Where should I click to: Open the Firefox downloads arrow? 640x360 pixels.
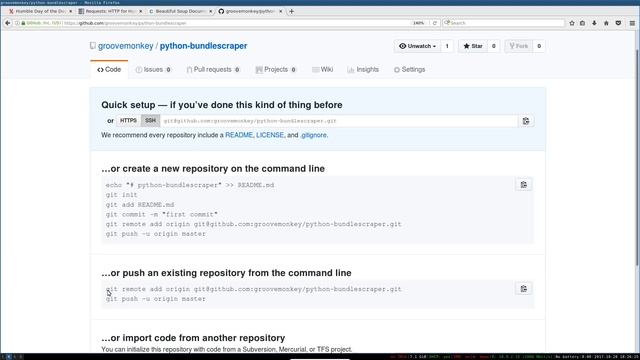pos(594,23)
